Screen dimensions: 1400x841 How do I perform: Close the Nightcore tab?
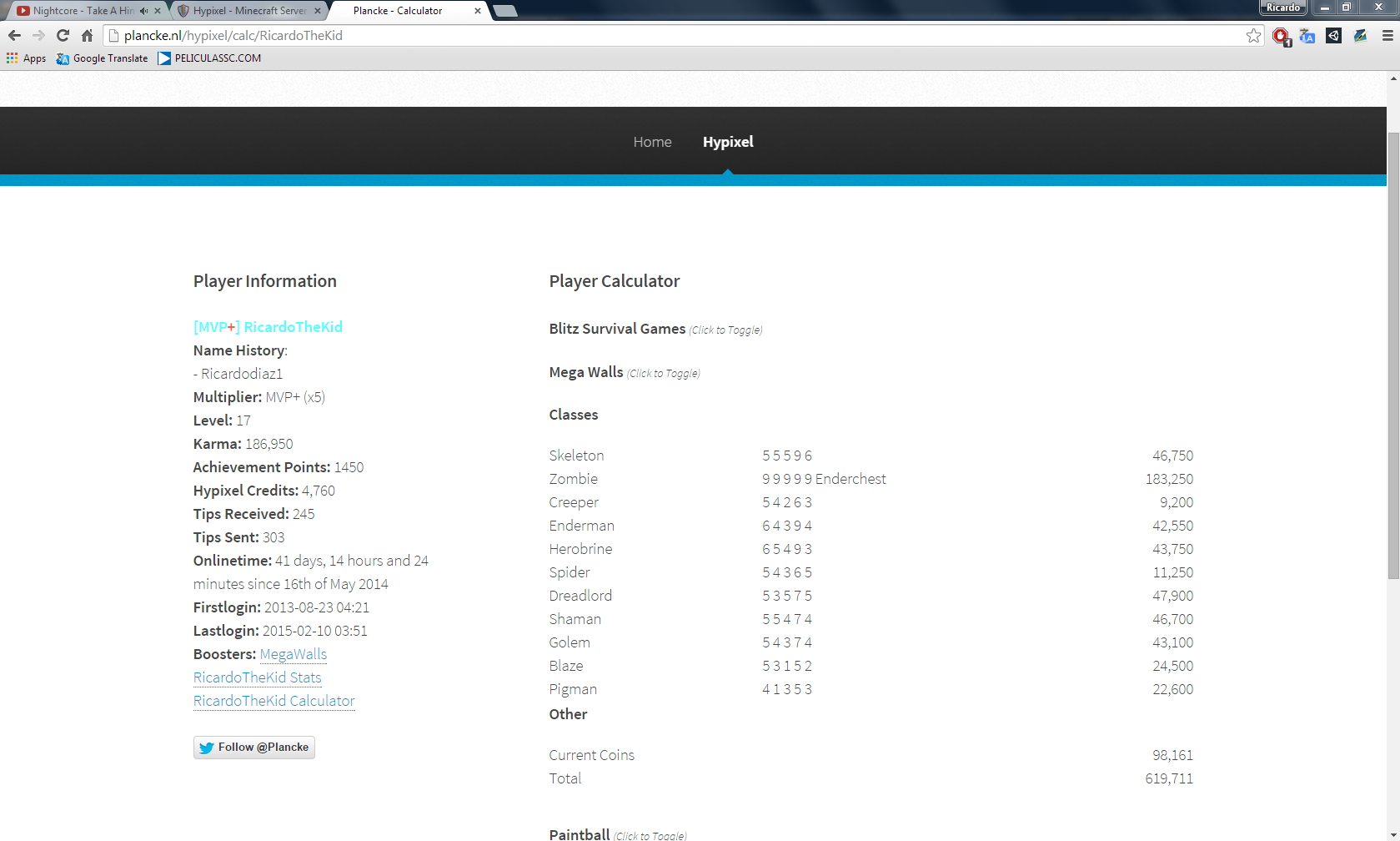[158, 11]
